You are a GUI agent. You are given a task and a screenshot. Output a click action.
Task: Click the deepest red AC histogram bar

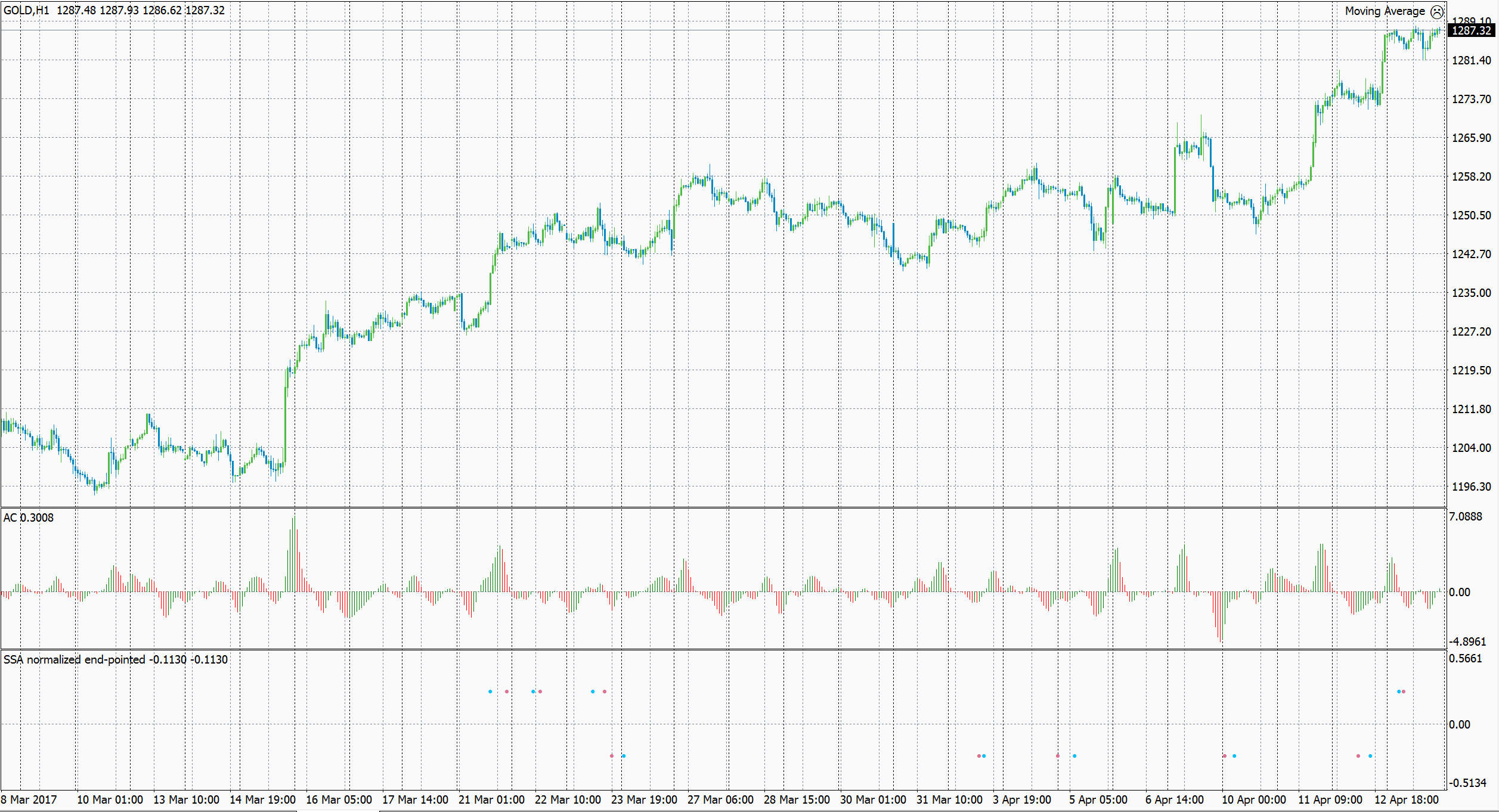(x=1221, y=617)
